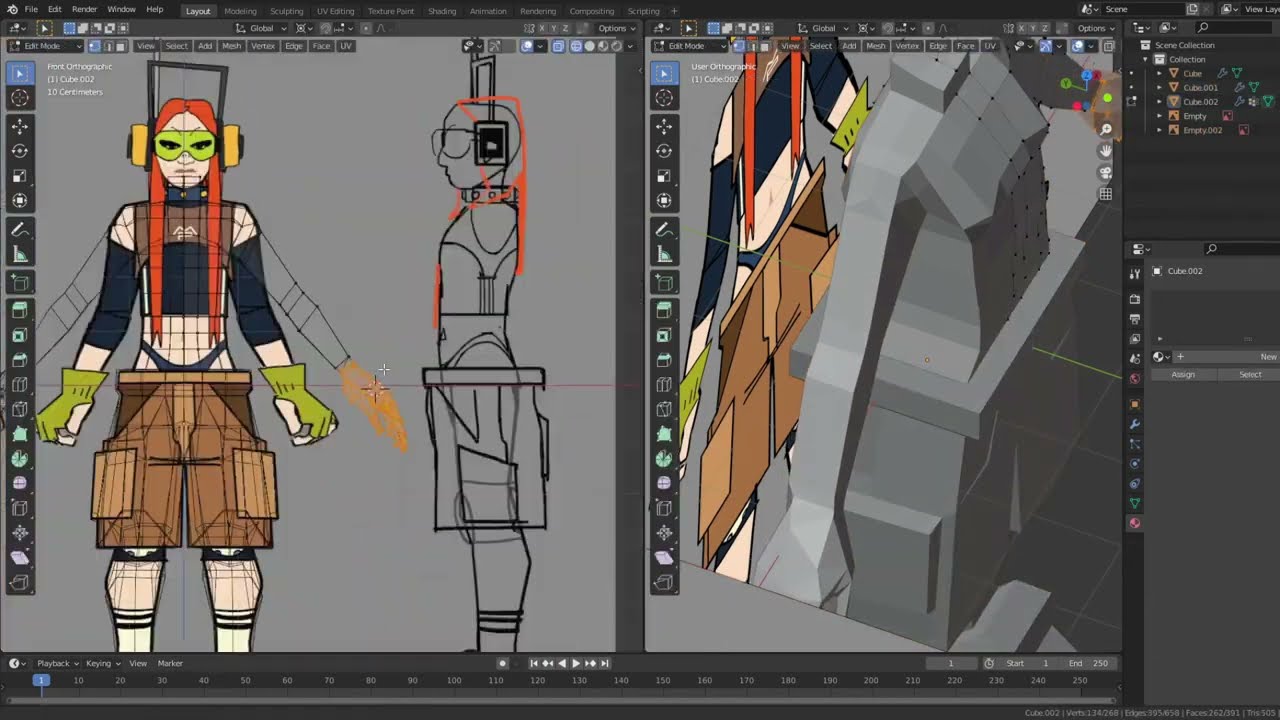Screen dimensions: 1280x720
Task: Select the Measure tool in the left viewport
Action: [20, 255]
